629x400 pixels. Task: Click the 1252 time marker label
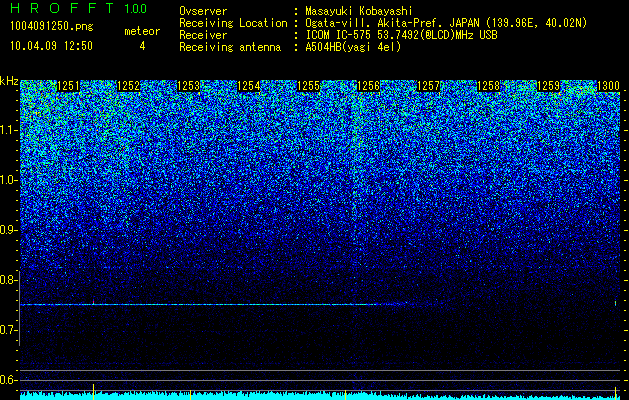tap(128, 86)
